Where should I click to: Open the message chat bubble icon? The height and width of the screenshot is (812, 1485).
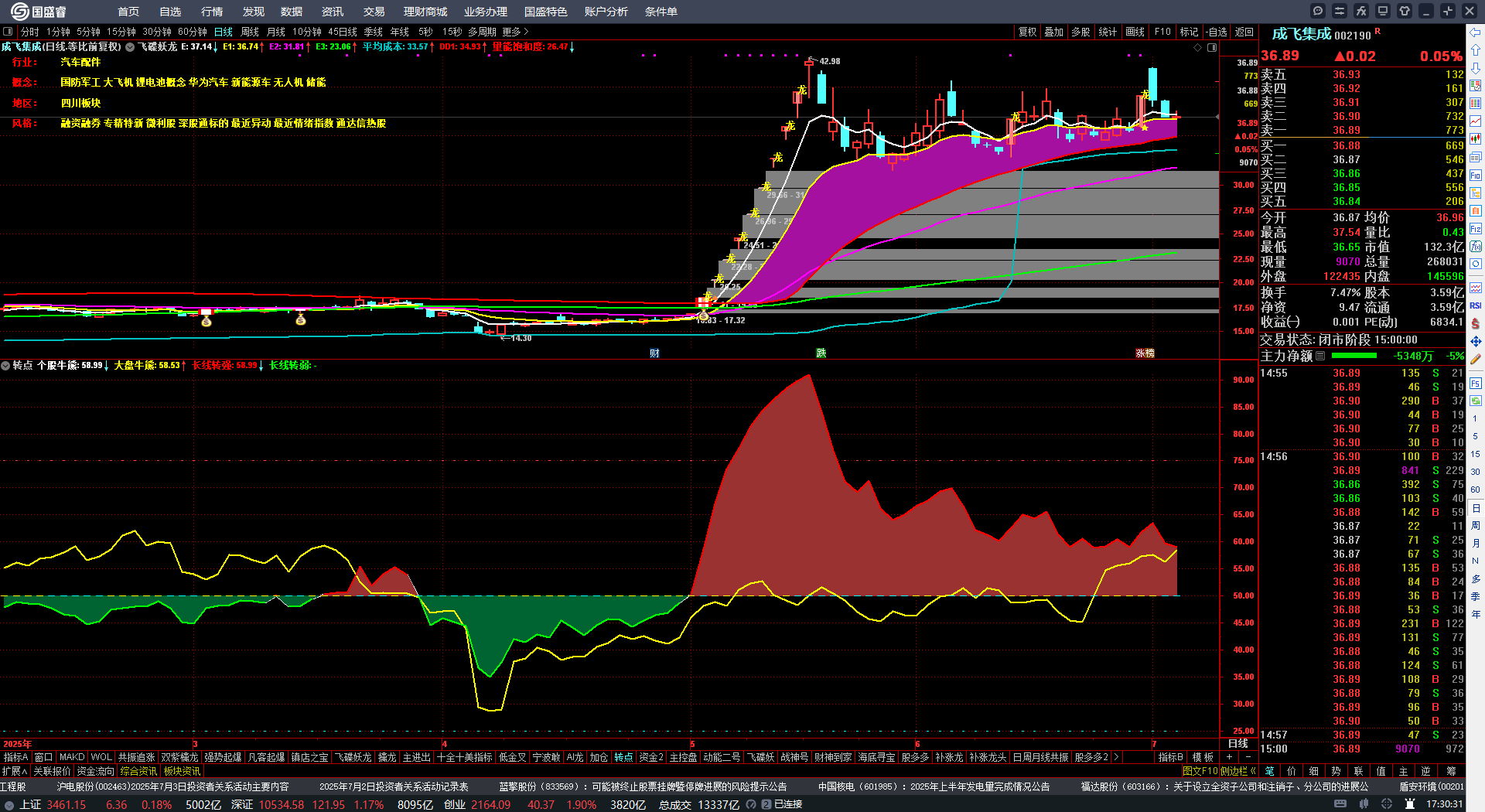coord(1318,11)
